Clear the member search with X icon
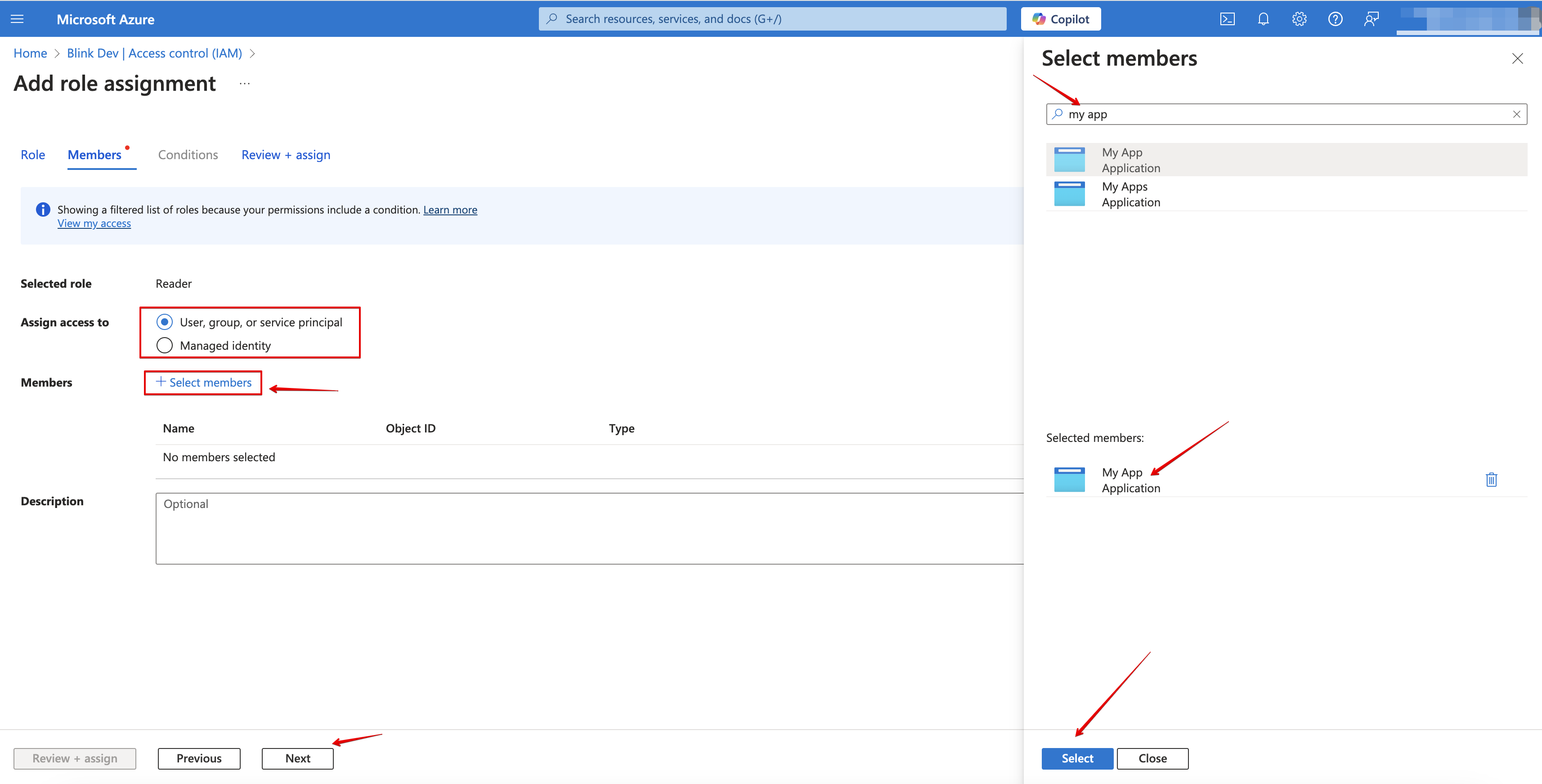The height and width of the screenshot is (784, 1542). pyautogui.click(x=1516, y=114)
